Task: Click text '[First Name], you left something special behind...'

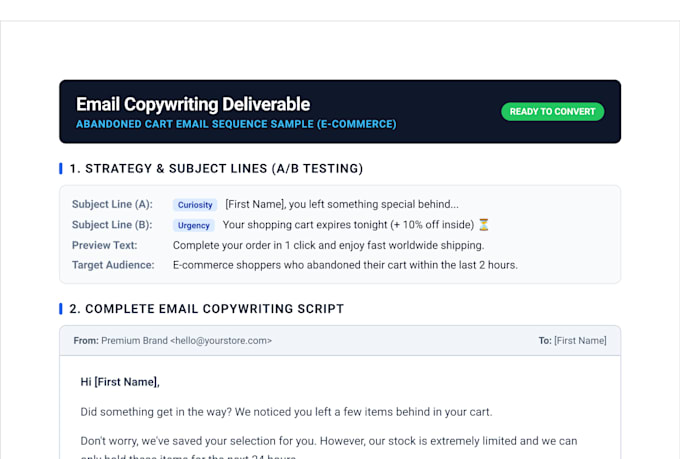Action: pos(342,204)
